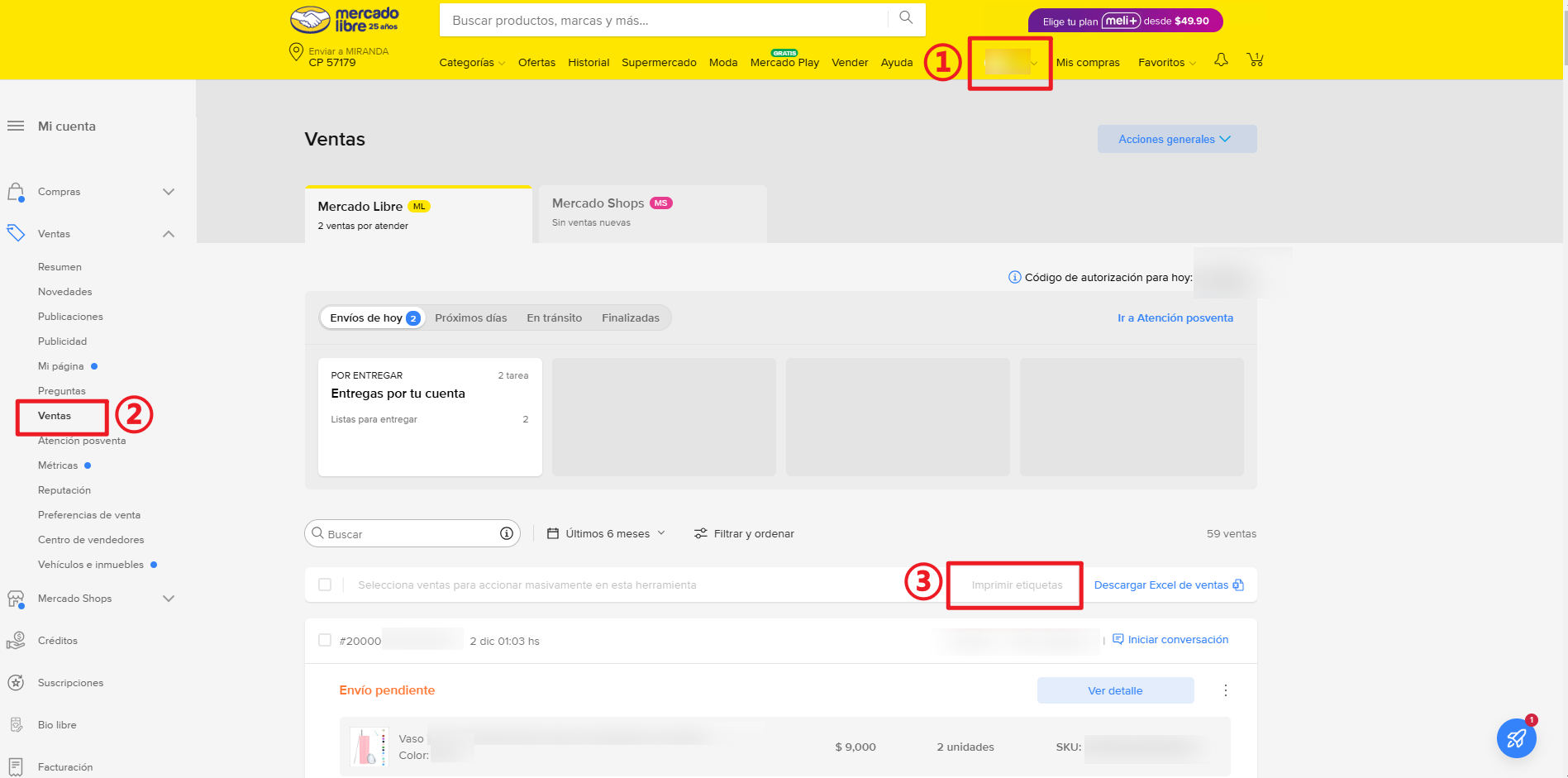Expand the Categorías dropdown
1568x778 pixels.
[x=472, y=63]
